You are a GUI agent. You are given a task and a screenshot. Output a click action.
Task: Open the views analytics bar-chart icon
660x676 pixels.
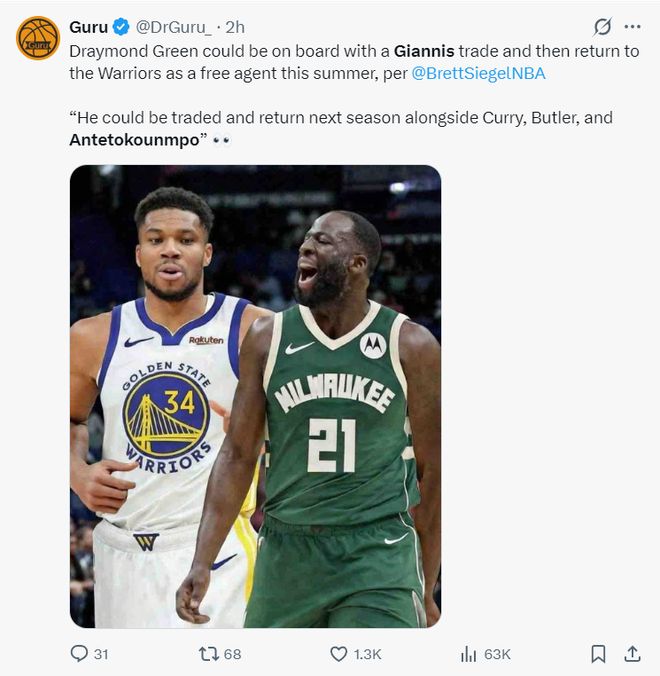coord(468,654)
